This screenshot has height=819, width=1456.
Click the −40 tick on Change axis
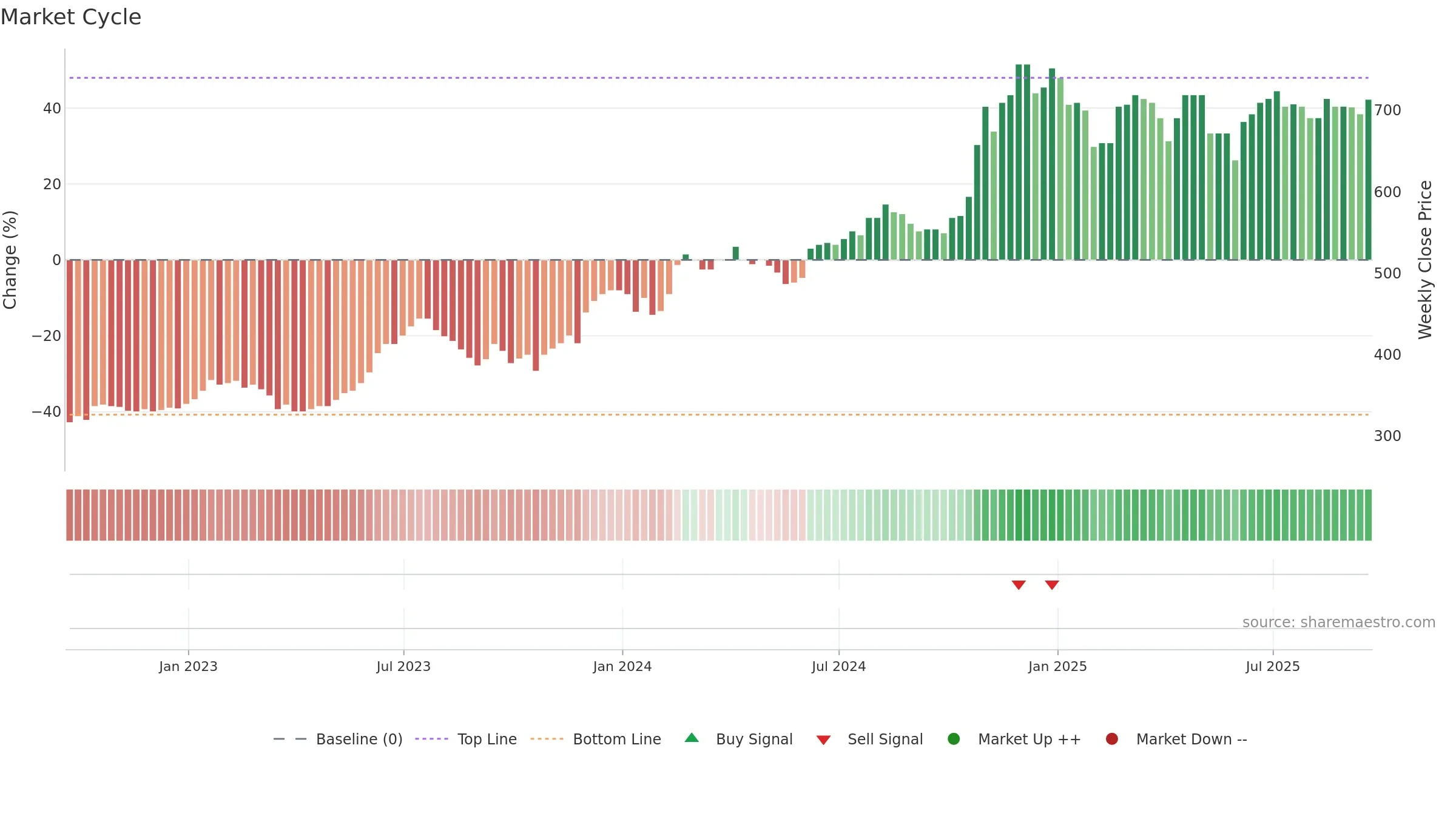(x=47, y=412)
